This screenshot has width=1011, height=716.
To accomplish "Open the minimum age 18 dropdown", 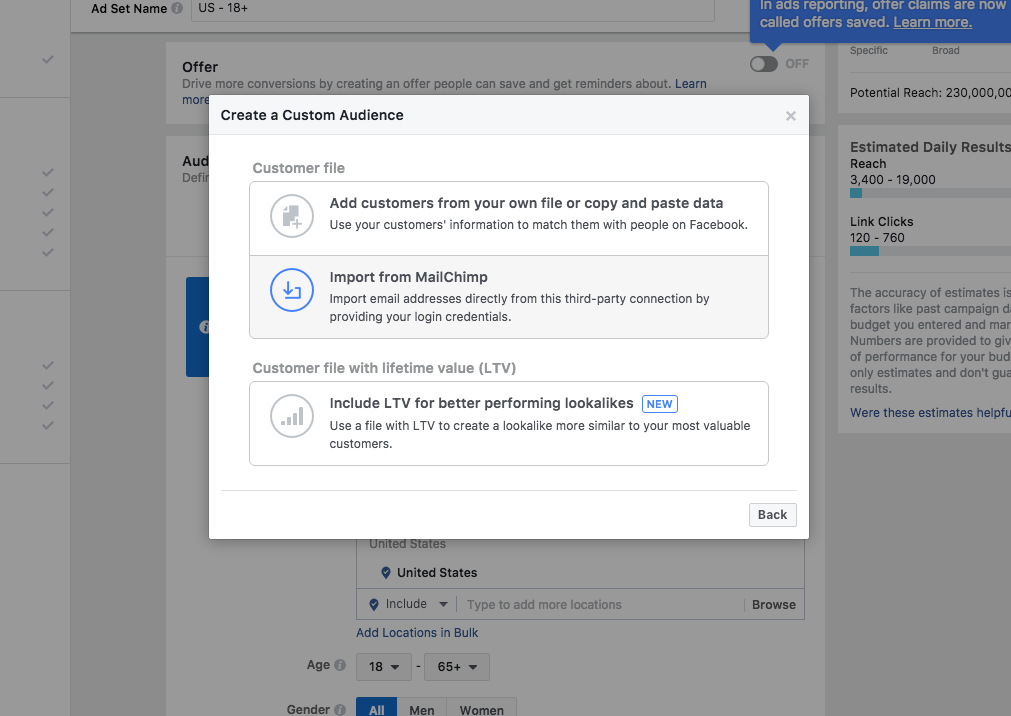I will [x=384, y=667].
